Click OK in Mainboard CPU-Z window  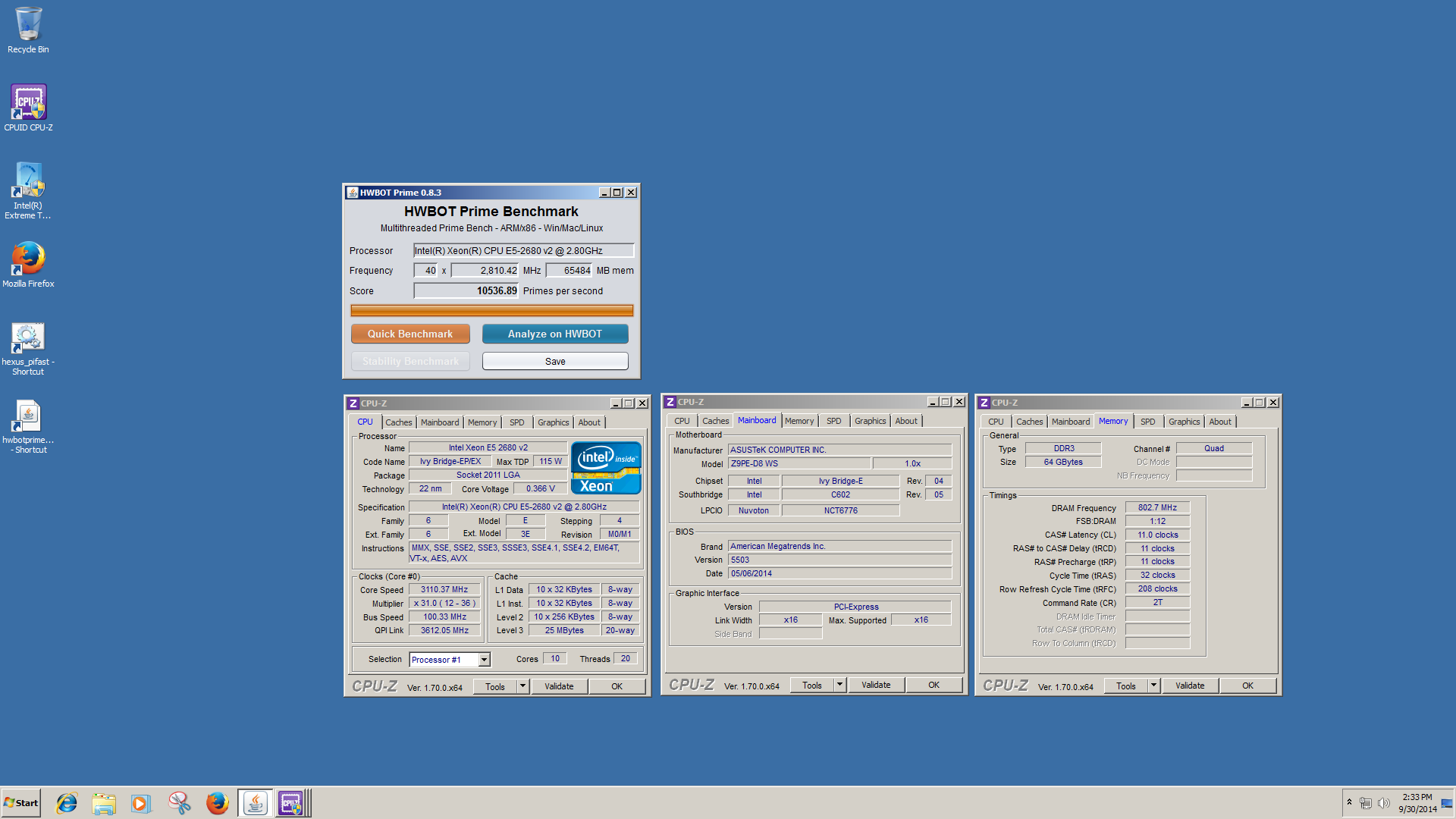[x=934, y=685]
